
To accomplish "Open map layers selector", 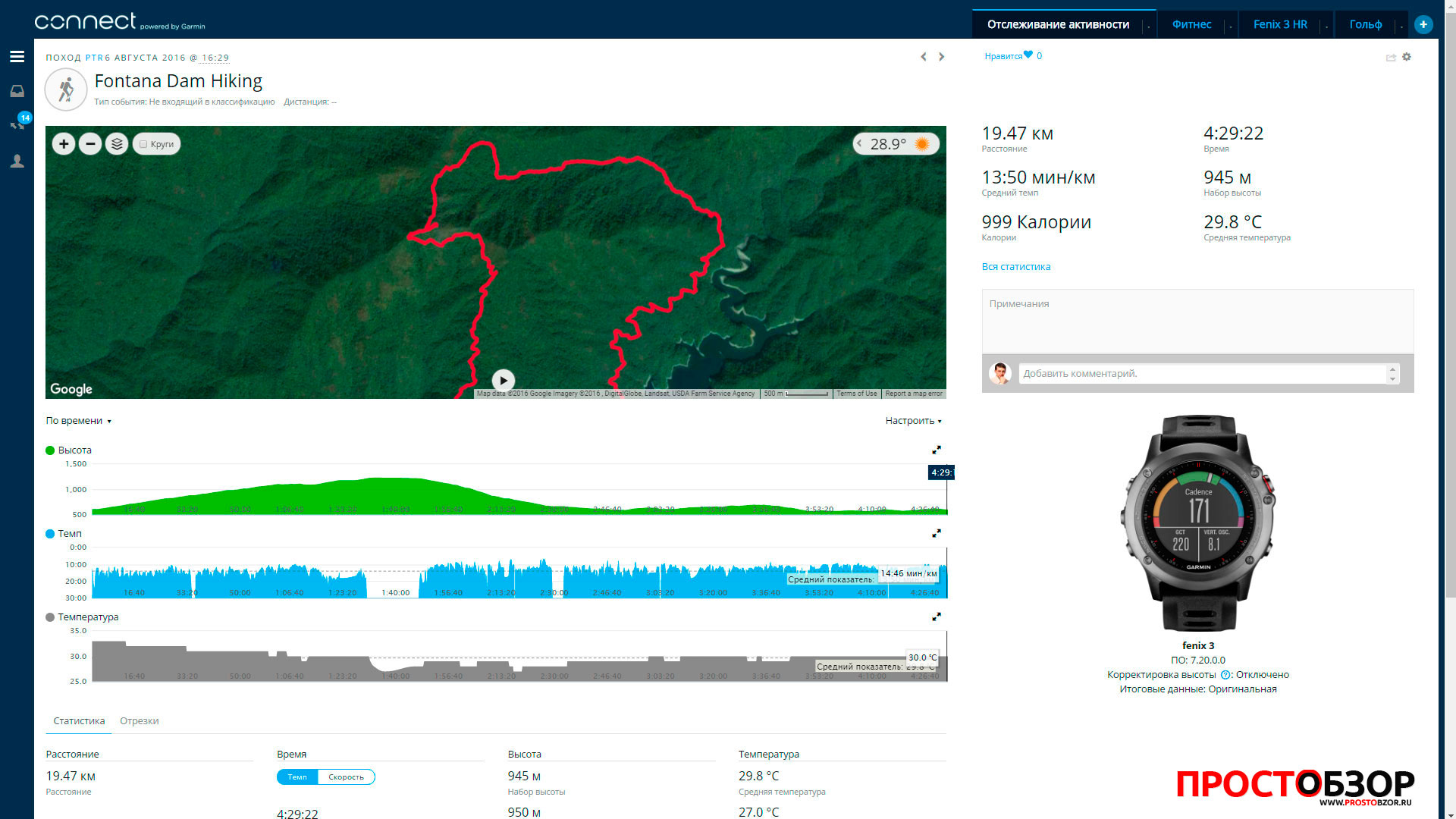I will point(117,144).
